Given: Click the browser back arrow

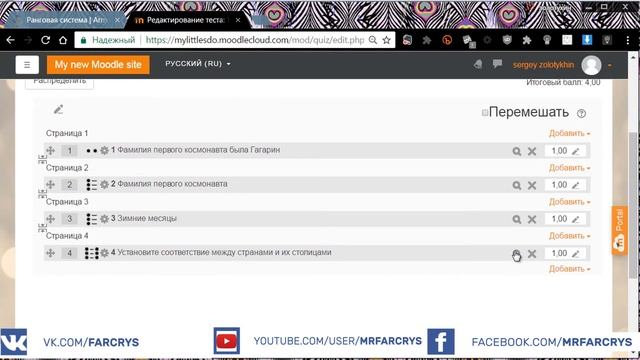Looking at the screenshot, I should (x=11, y=40).
